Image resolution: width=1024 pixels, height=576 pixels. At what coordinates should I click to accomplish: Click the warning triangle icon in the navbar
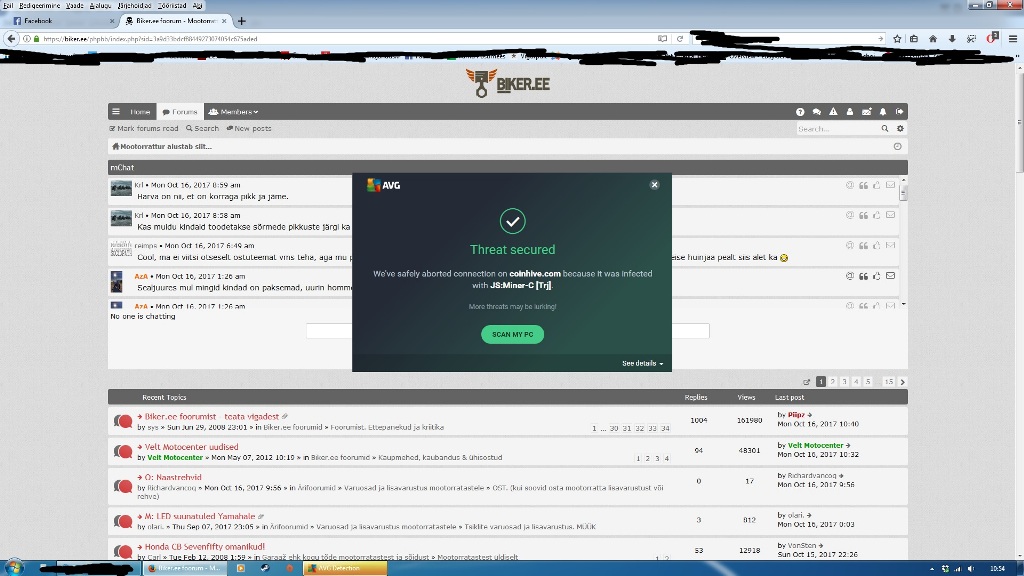click(x=833, y=112)
